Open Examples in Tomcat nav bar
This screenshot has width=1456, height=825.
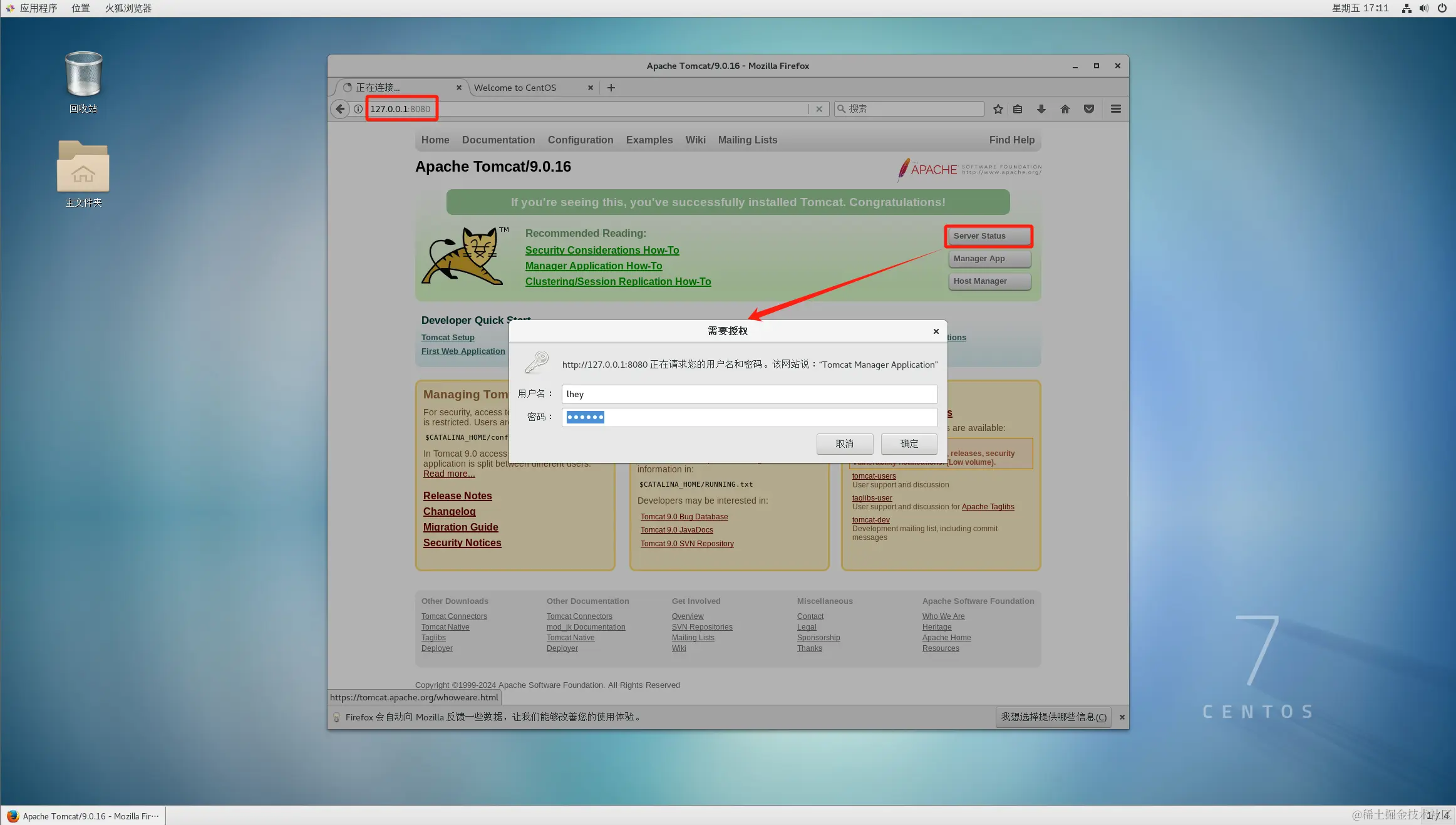pyautogui.click(x=649, y=140)
